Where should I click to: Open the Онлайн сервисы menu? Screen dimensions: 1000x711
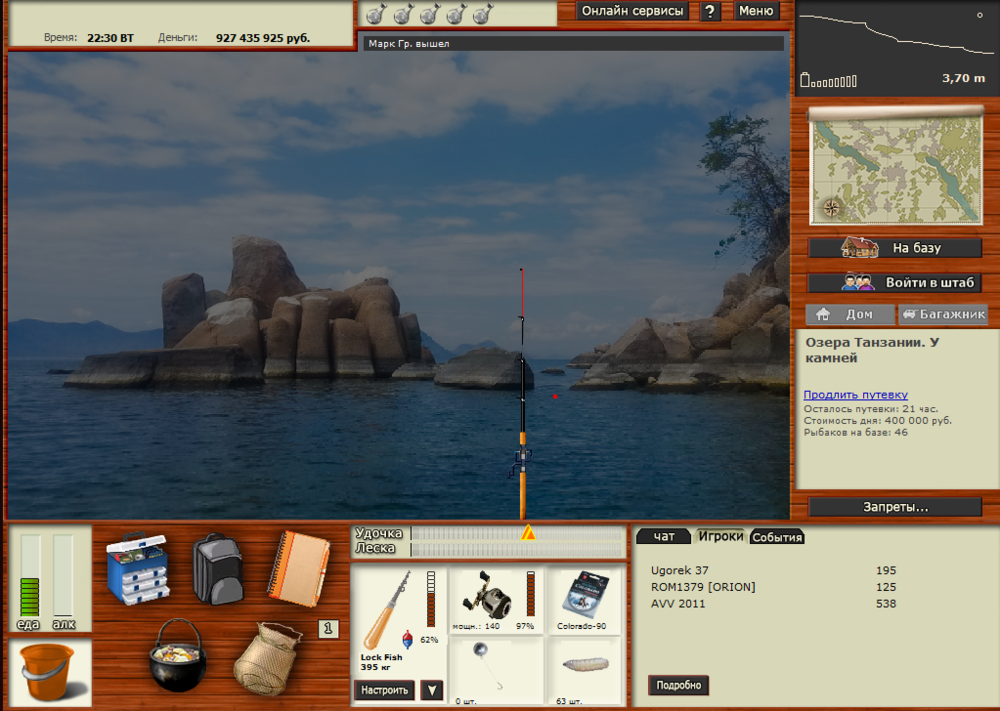(x=633, y=11)
